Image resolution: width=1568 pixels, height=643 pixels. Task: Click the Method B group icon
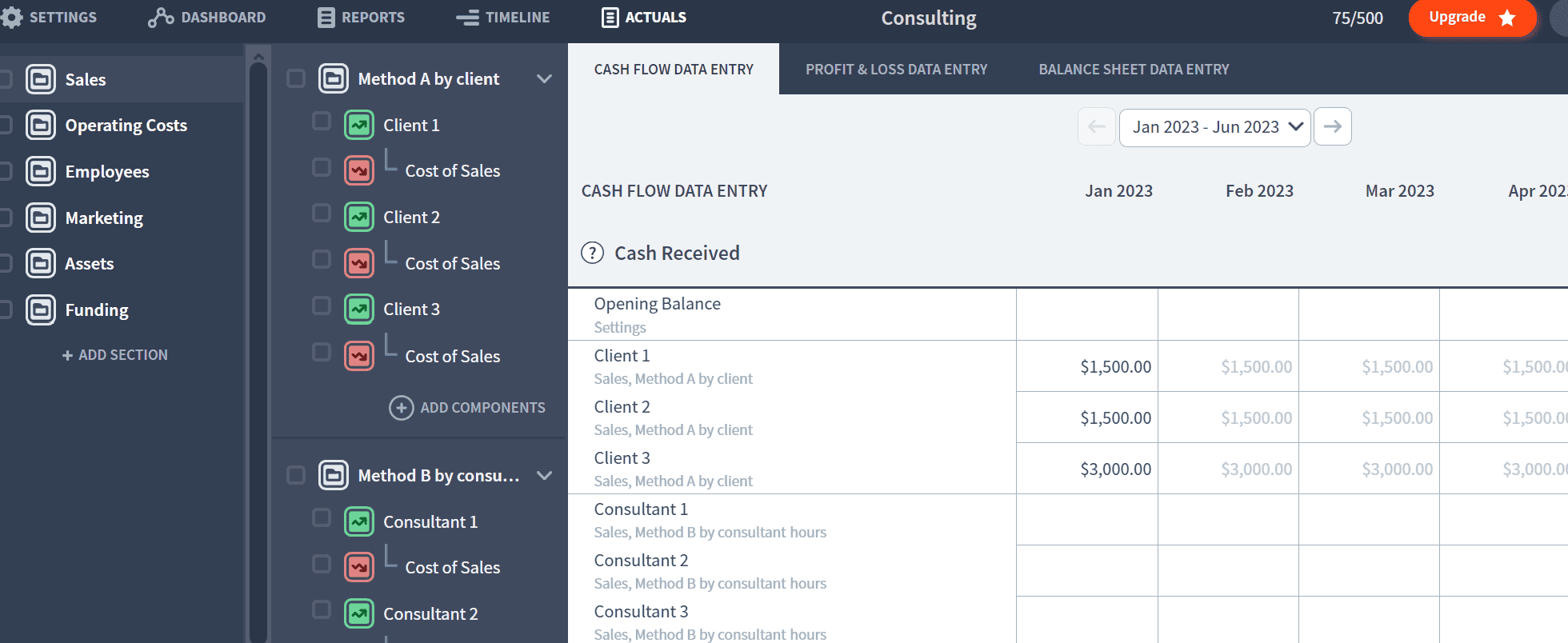click(334, 475)
